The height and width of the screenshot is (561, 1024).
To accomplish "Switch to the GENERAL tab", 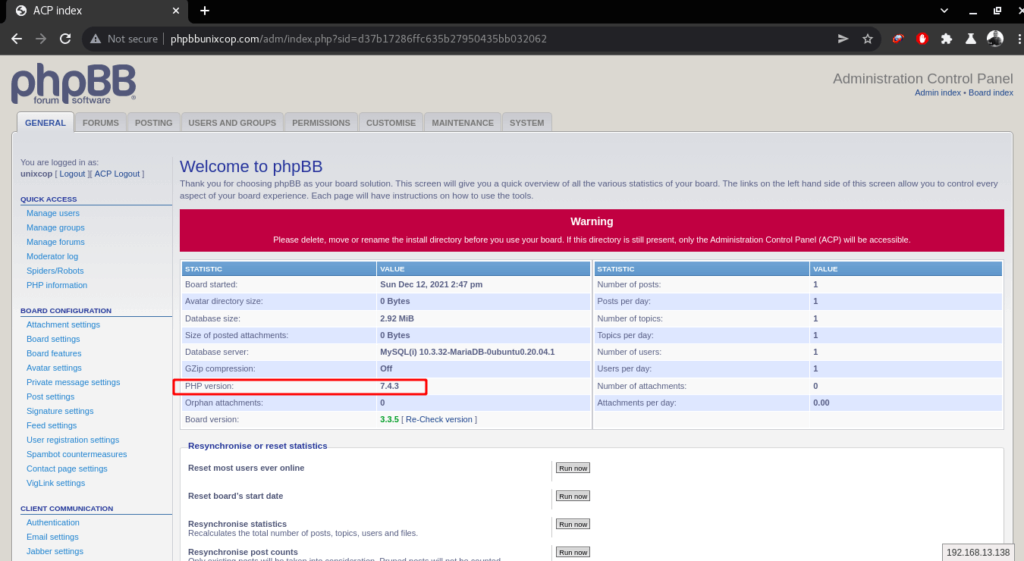I will coord(45,123).
